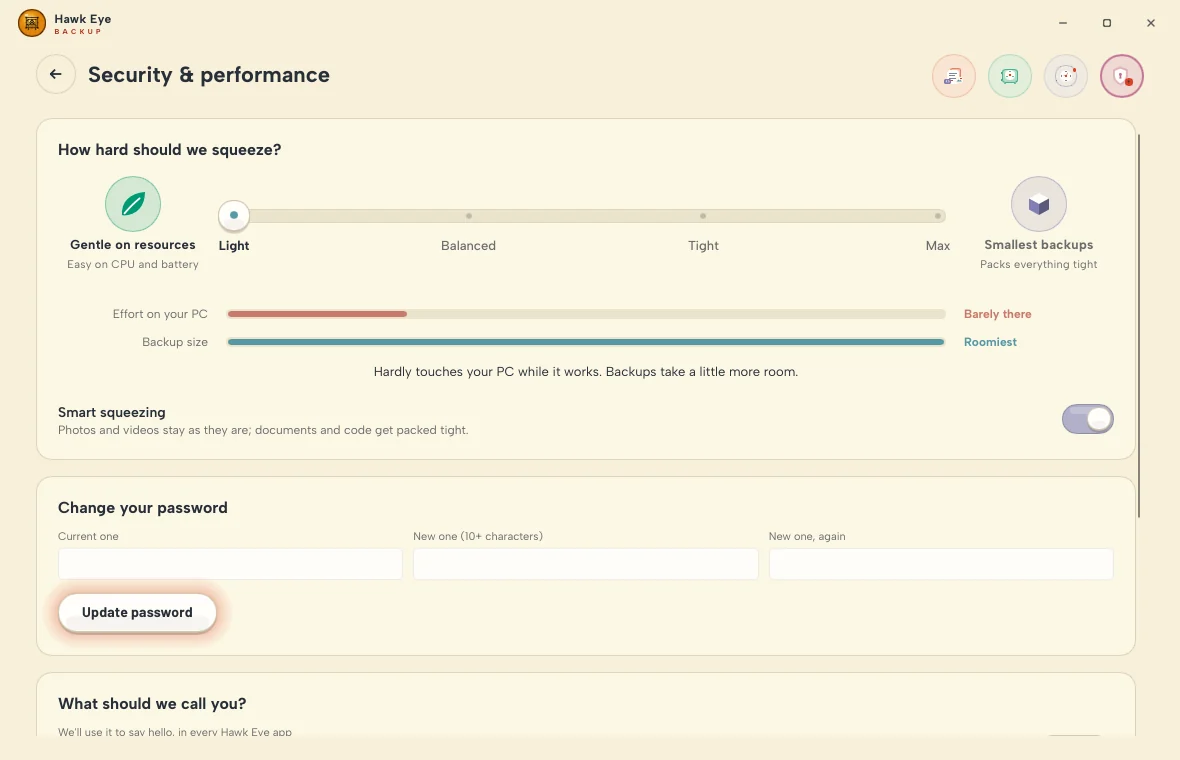This screenshot has height=760, width=1180.
Task: Focus the Current one password field
Action: (x=230, y=564)
